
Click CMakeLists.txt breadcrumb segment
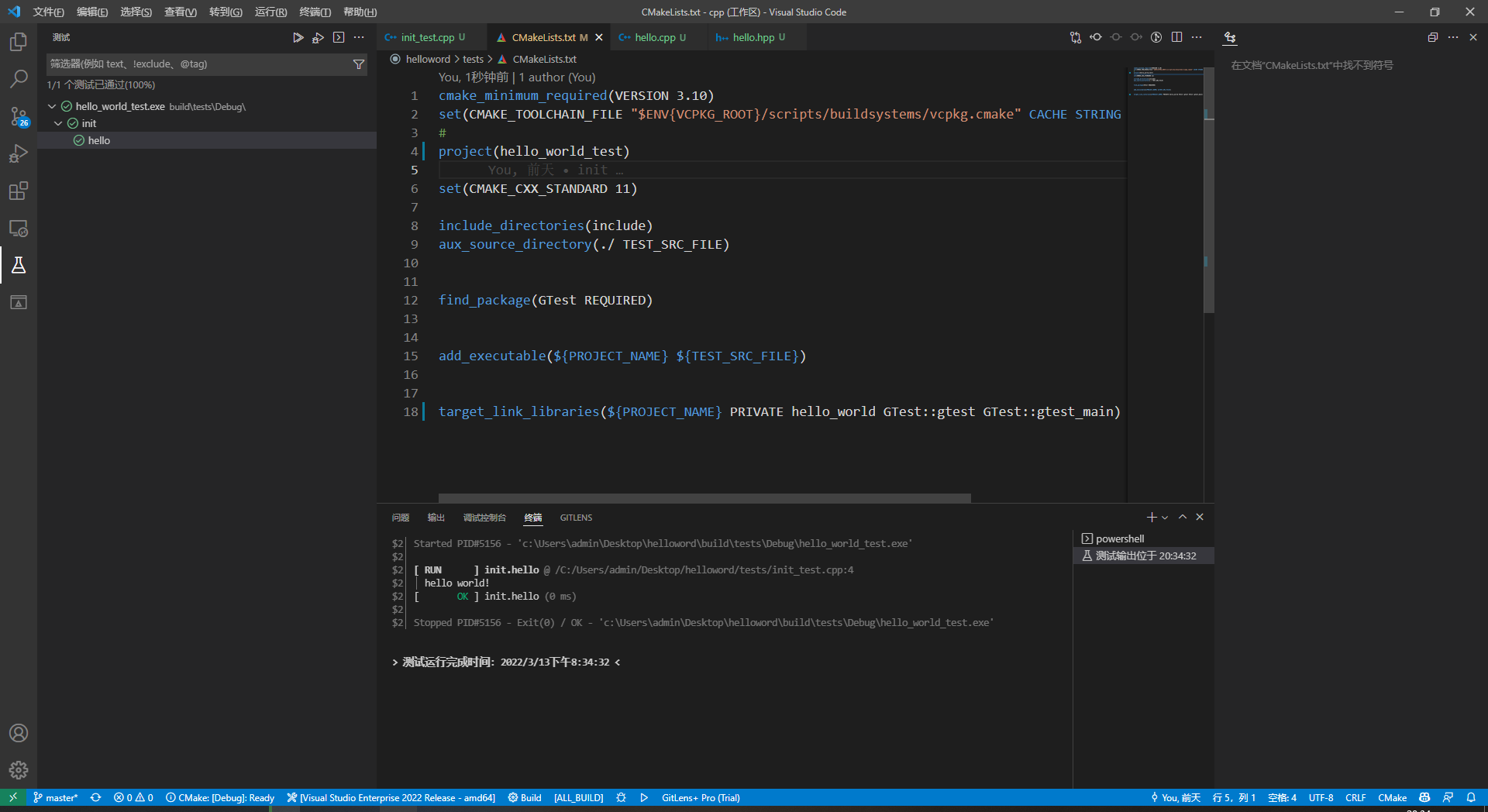point(544,59)
